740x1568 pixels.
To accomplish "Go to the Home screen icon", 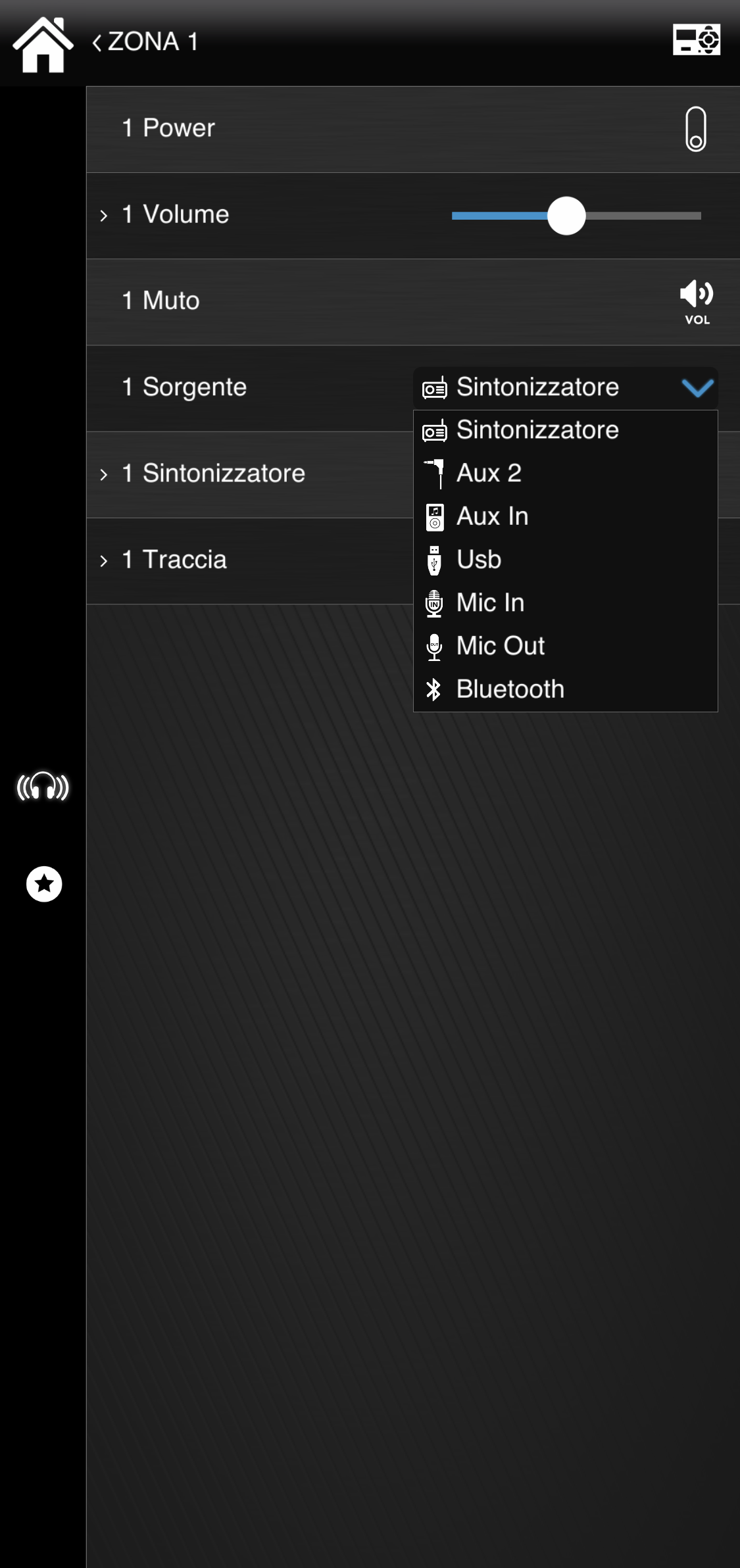I will coord(43,43).
